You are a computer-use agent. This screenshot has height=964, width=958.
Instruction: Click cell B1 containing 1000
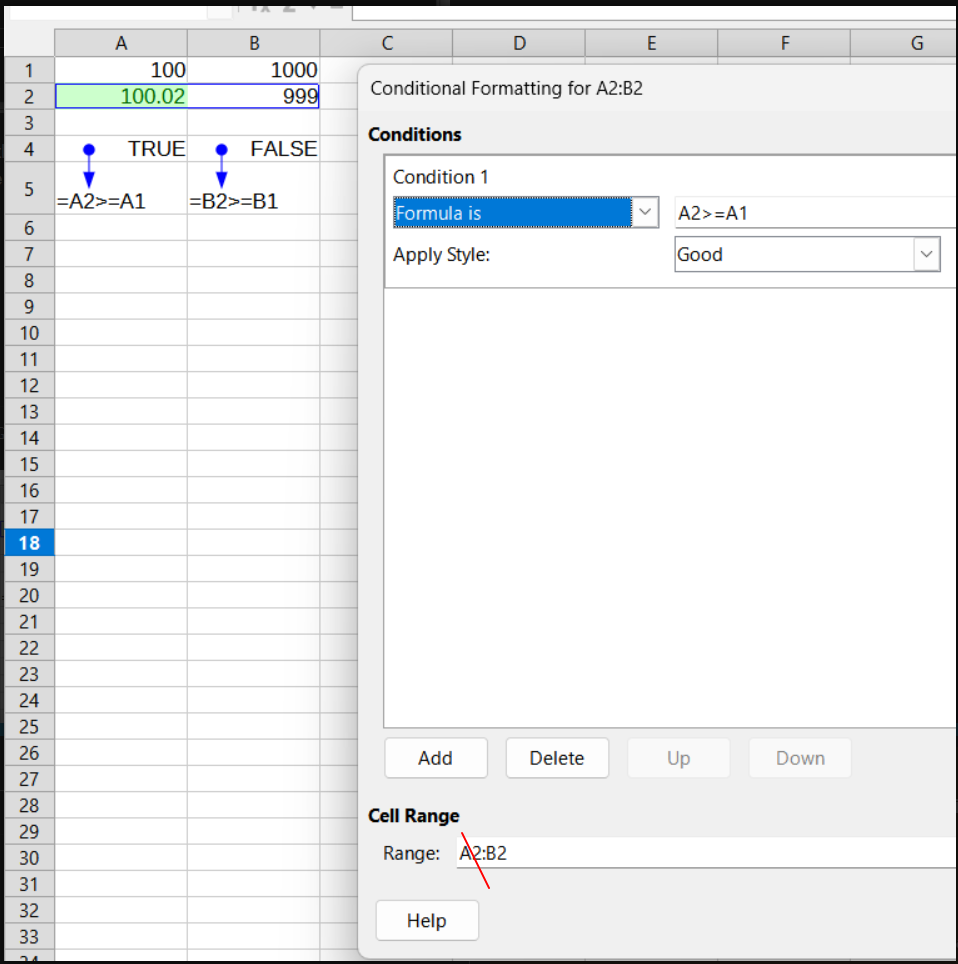253,70
